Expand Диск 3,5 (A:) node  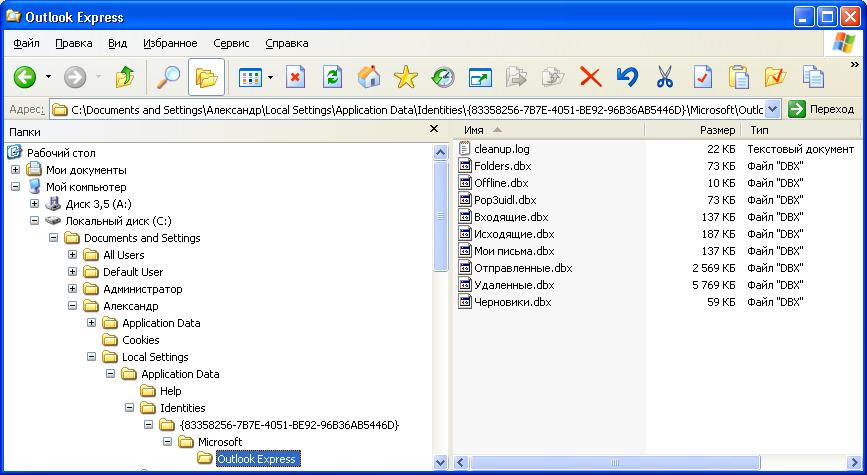tap(34, 203)
